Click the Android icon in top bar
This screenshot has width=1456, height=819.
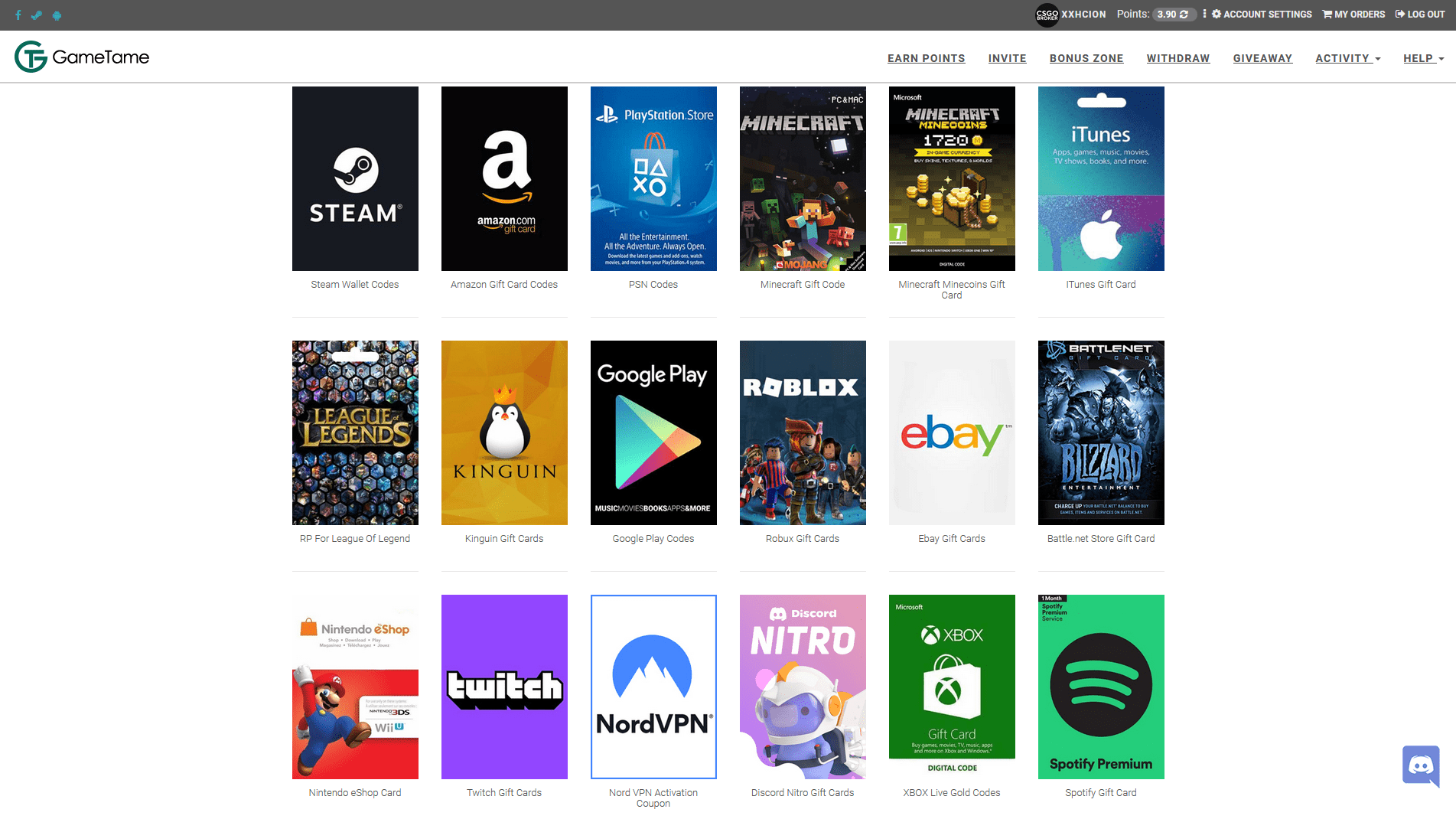[x=57, y=15]
